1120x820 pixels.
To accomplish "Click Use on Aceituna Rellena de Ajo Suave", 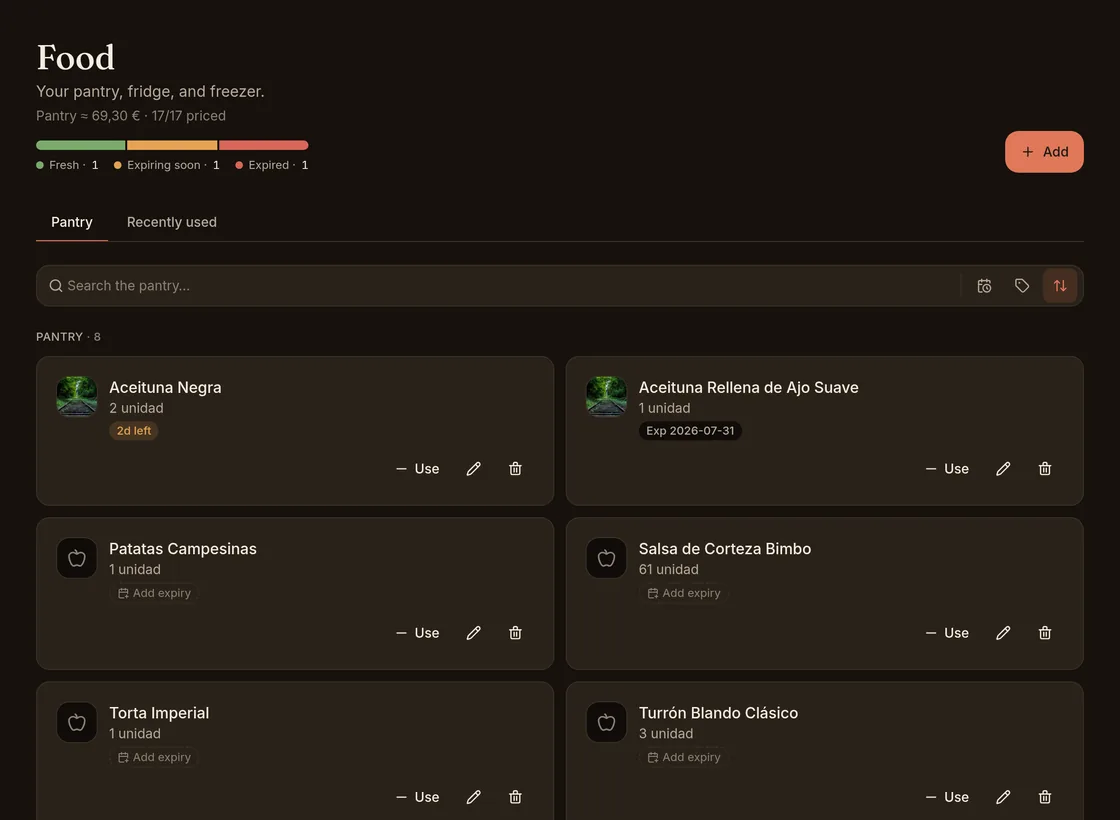I will pyautogui.click(x=947, y=469).
